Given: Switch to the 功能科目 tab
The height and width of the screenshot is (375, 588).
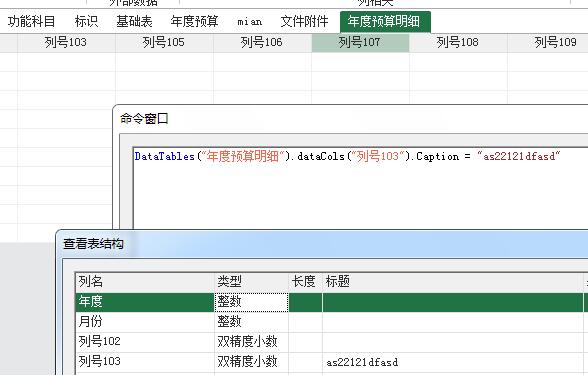Looking at the screenshot, I should pos(32,21).
